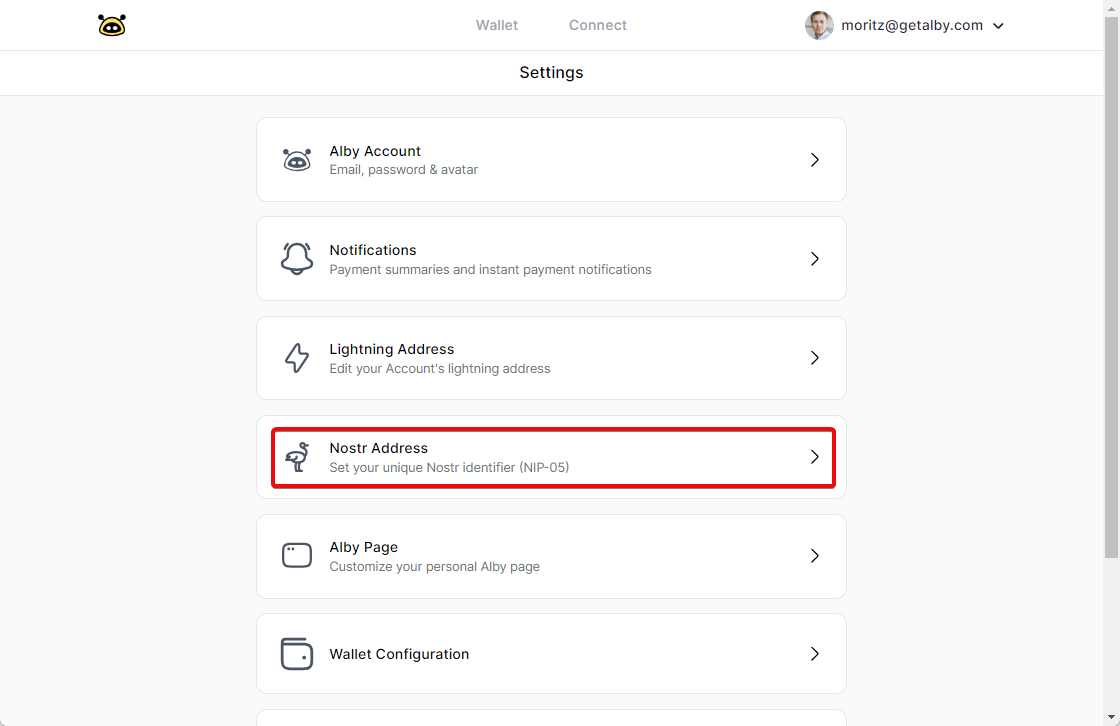
Task: Go to the Wallet tab
Action: 497,25
